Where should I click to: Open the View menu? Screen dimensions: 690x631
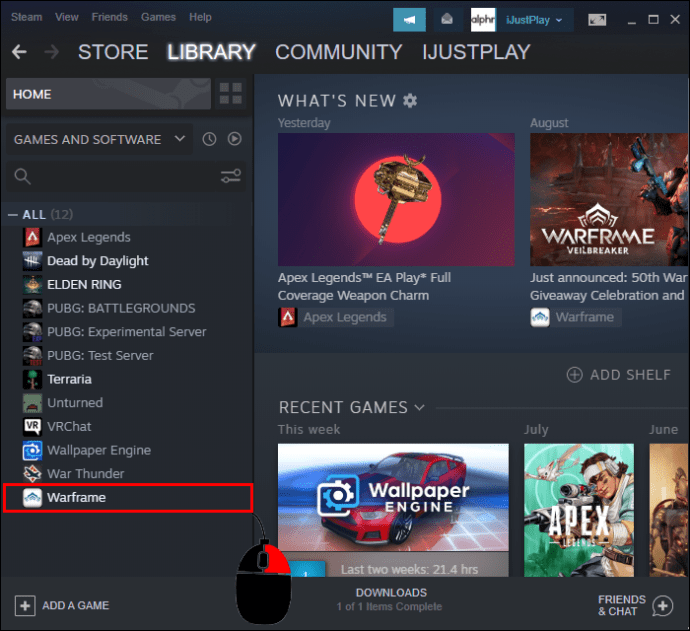tap(66, 17)
